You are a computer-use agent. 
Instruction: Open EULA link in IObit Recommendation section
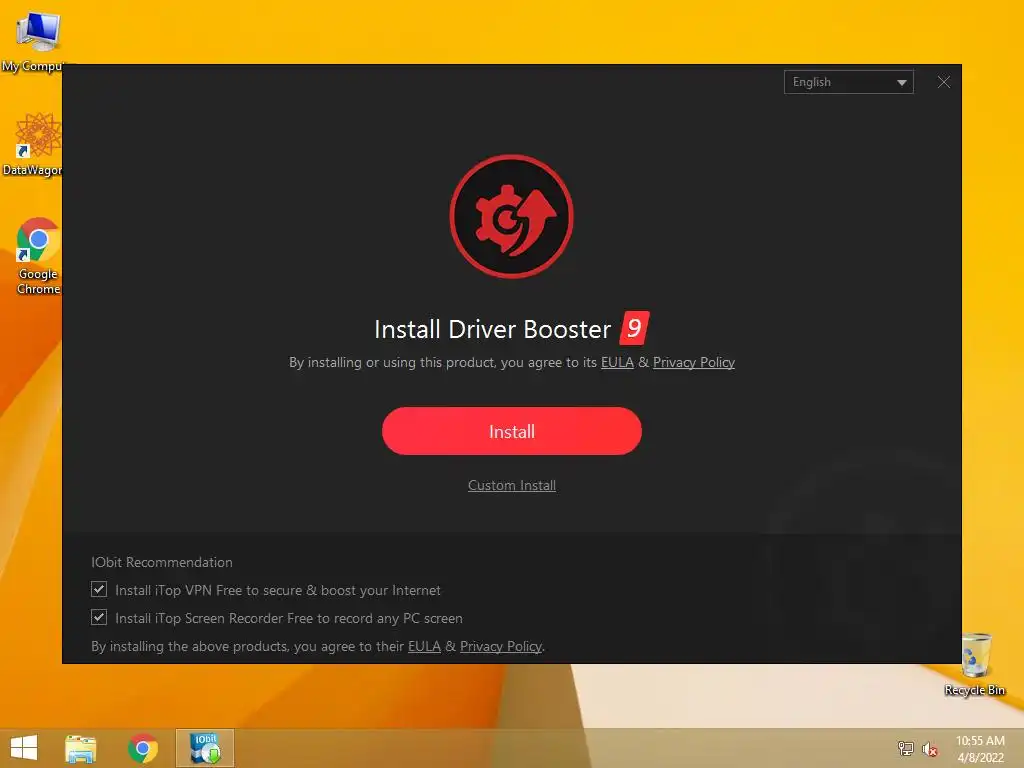[424, 647]
